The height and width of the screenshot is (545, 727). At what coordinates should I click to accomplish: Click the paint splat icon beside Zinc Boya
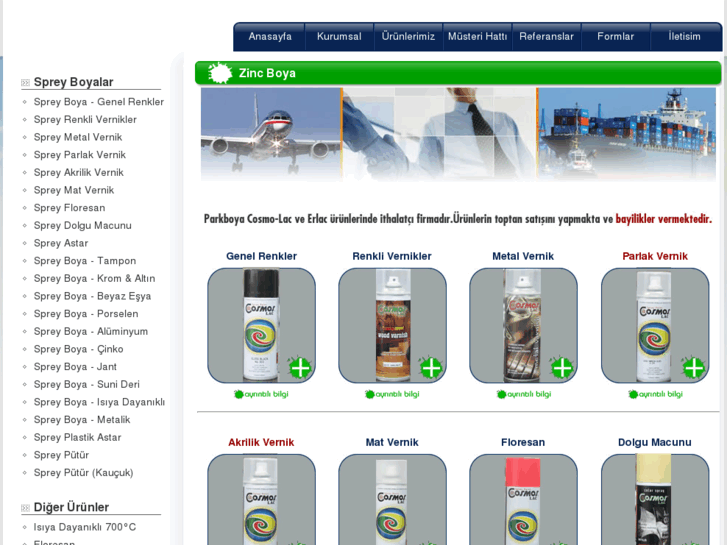pos(219,73)
